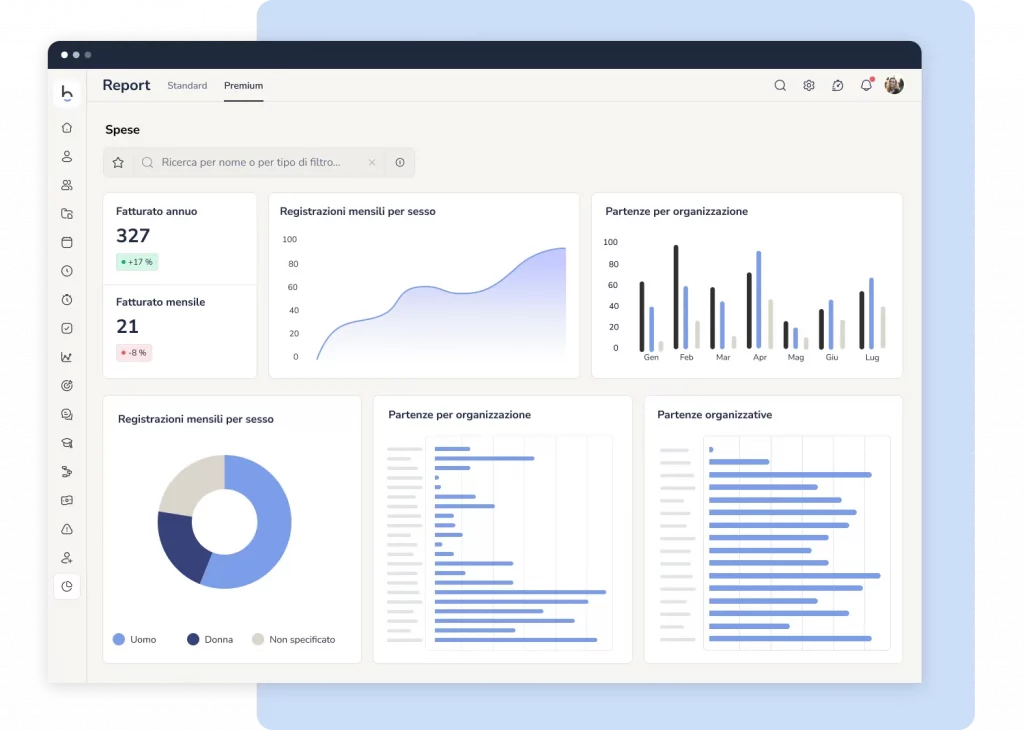The height and width of the screenshot is (730, 1024).
Task: Click the Uomo legend color dot
Action: 119,639
